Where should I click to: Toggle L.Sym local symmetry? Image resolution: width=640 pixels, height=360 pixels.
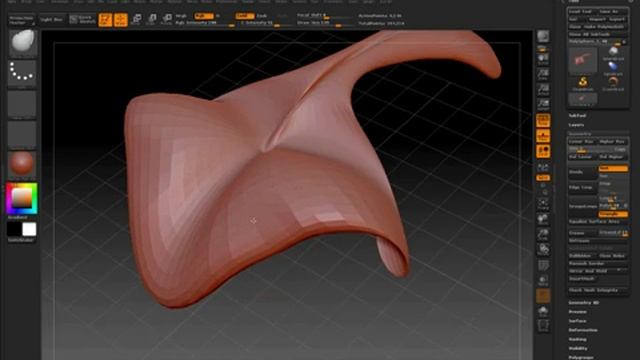(x=543, y=168)
